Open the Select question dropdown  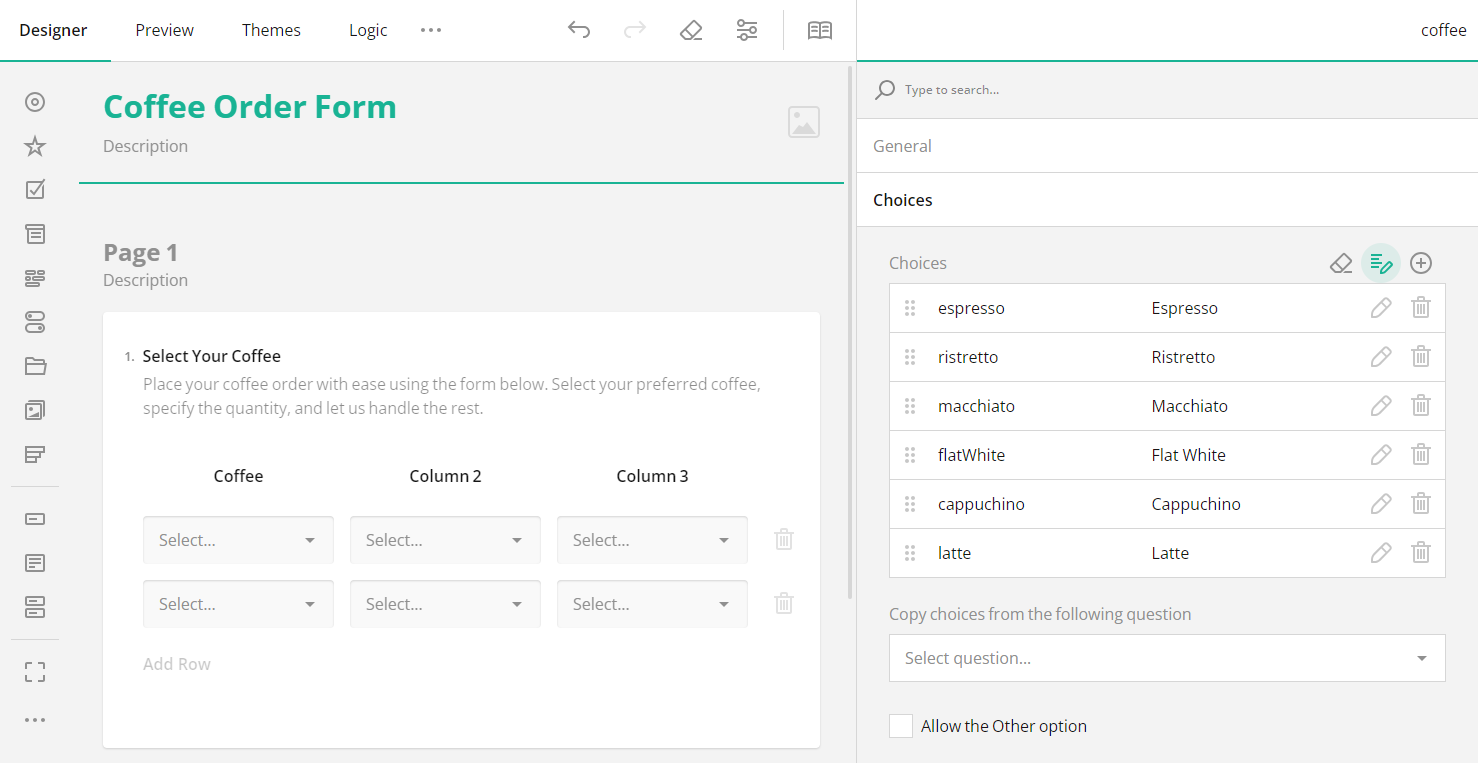(1166, 658)
